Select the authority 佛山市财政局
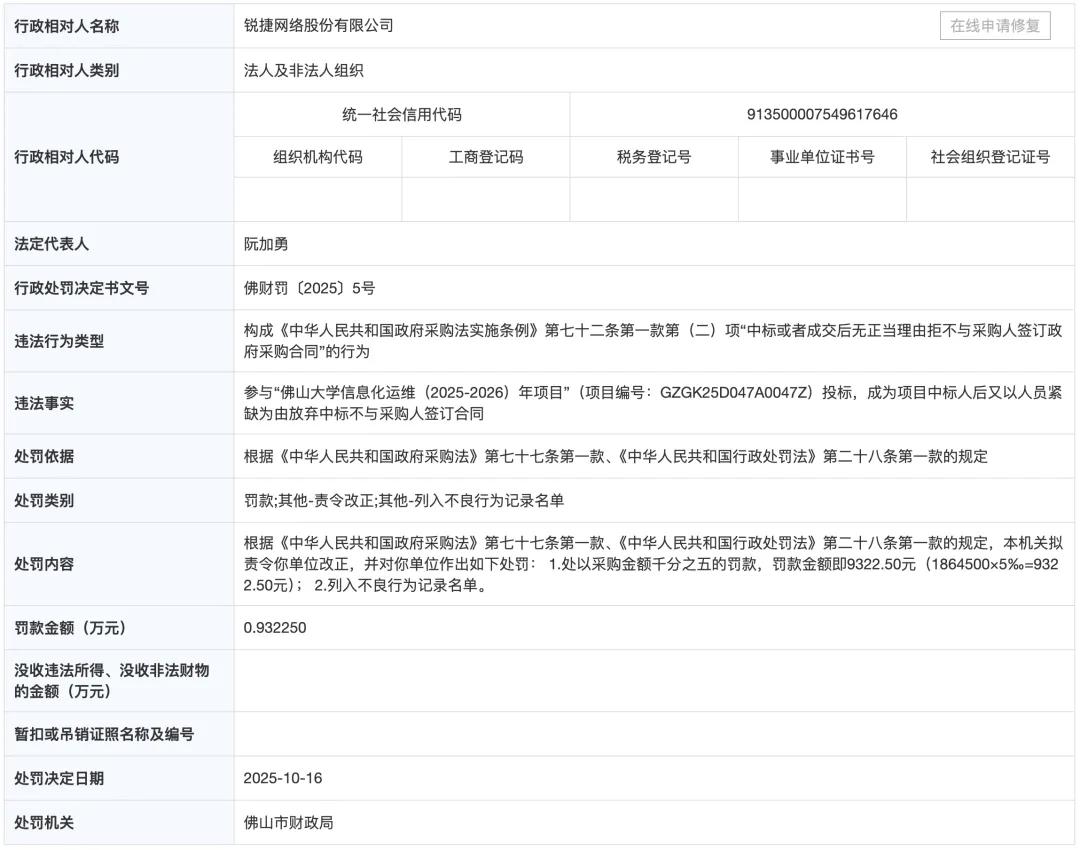Image resolution: width=1080 pixels, height=850 pixels. coord(289,822)
